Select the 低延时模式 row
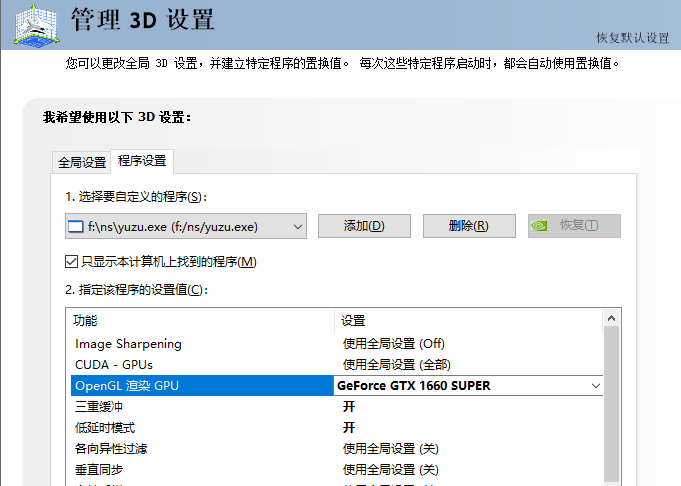The image size is (681, 486). tap(337, 427)
